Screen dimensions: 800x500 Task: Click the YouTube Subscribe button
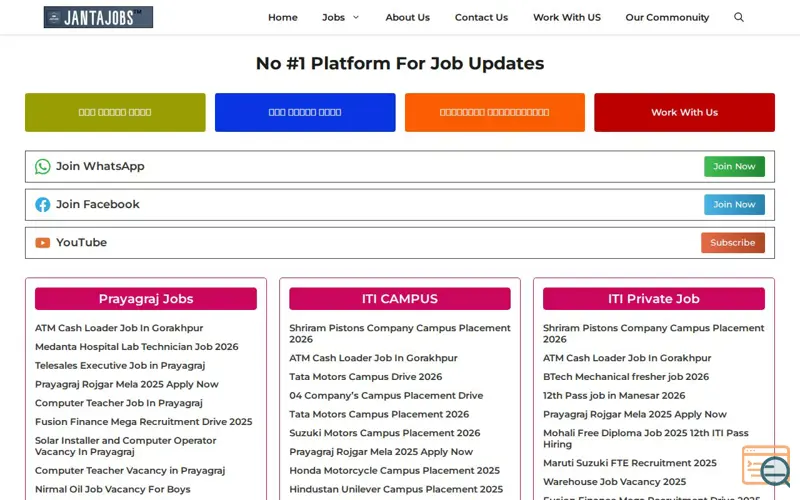pyautogui.click(x=733, y=243)
